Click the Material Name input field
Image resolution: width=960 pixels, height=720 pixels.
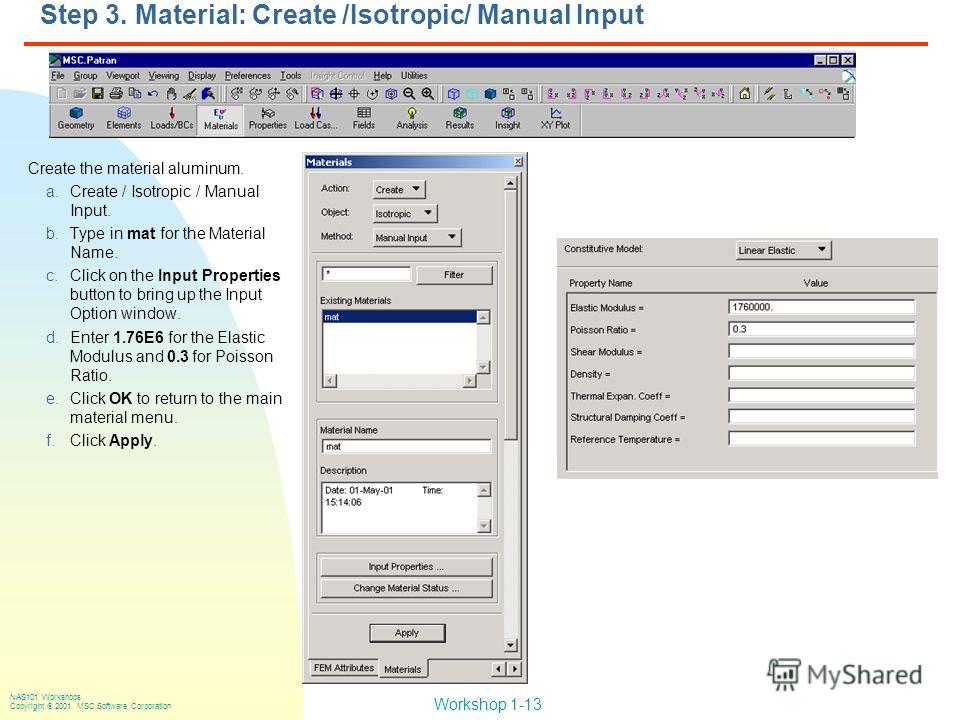tap(406, 446)
